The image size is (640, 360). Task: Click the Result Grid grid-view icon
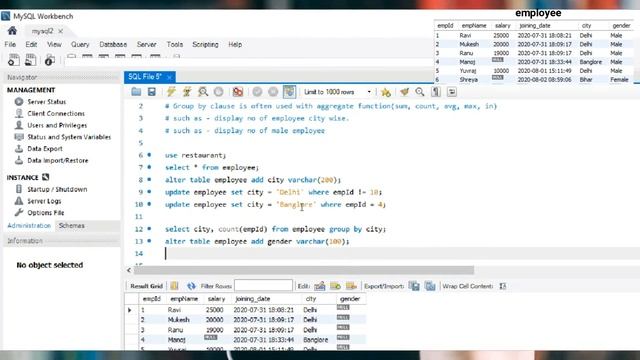174,286
